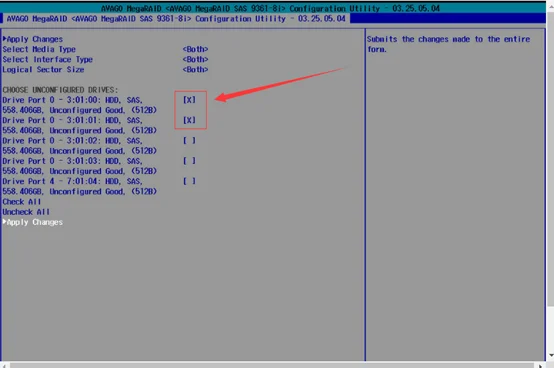Click the arrow marker before bottom Apply Changes
The height and width of the screenshot is (368, 554).
coord(5,222)
